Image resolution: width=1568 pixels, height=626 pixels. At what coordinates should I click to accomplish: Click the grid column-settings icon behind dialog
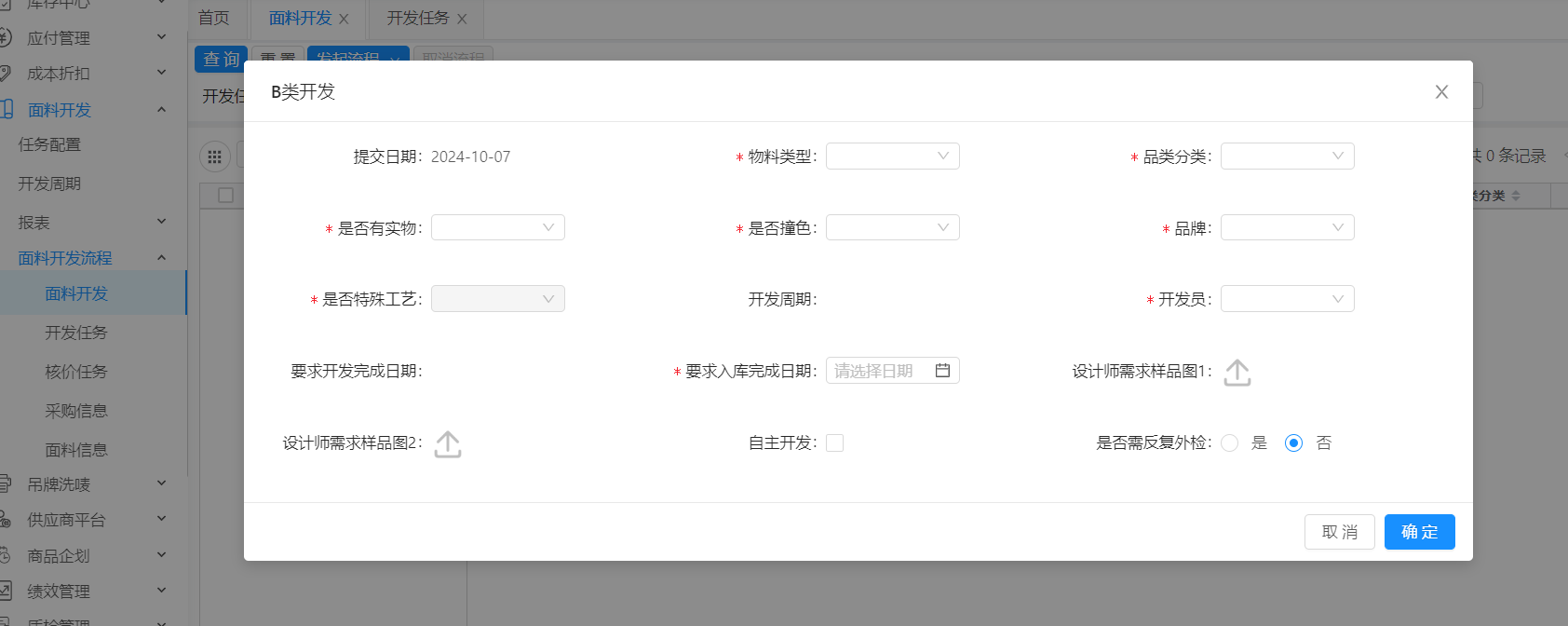215,156
